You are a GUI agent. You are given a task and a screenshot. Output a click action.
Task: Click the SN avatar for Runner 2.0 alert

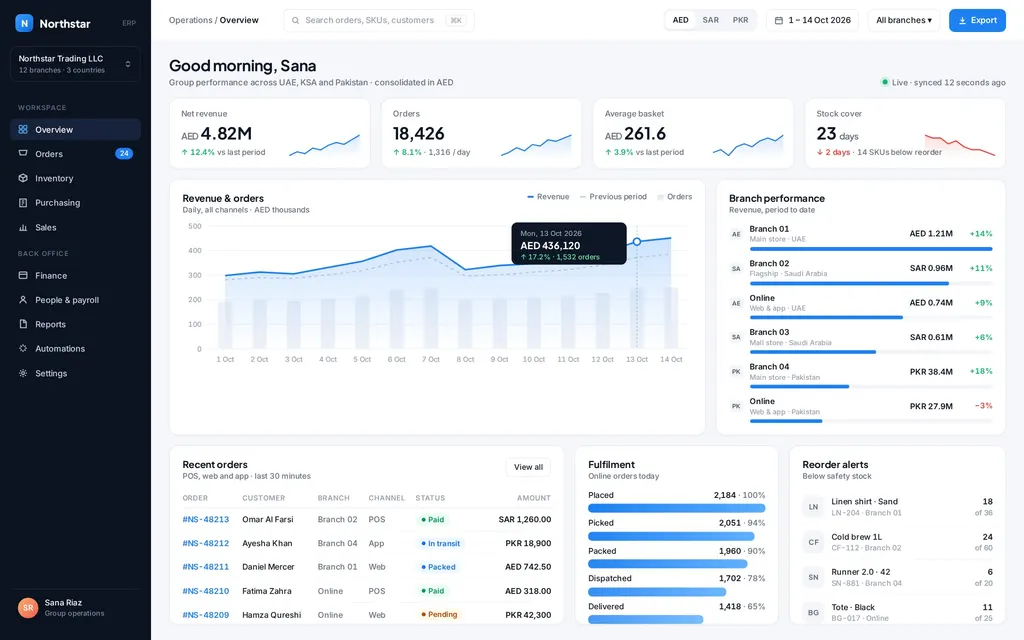coord(813,577)
